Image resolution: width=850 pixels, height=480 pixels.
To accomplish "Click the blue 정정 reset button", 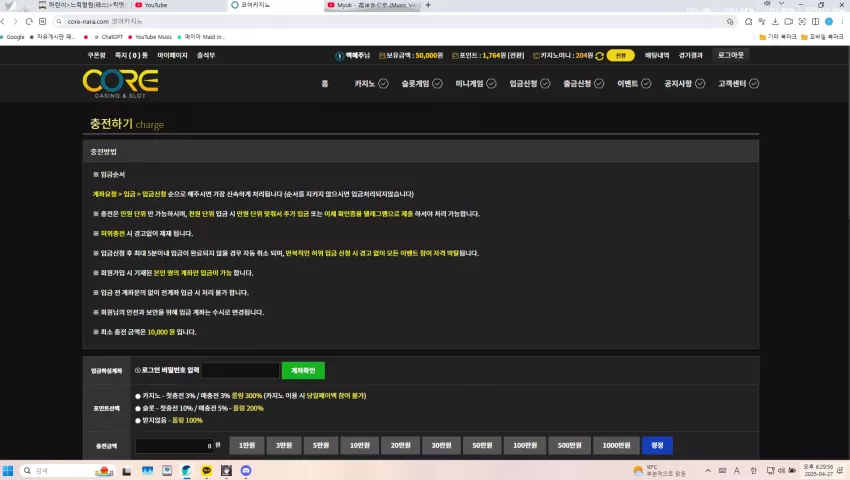I will click(x=657, y=445).
